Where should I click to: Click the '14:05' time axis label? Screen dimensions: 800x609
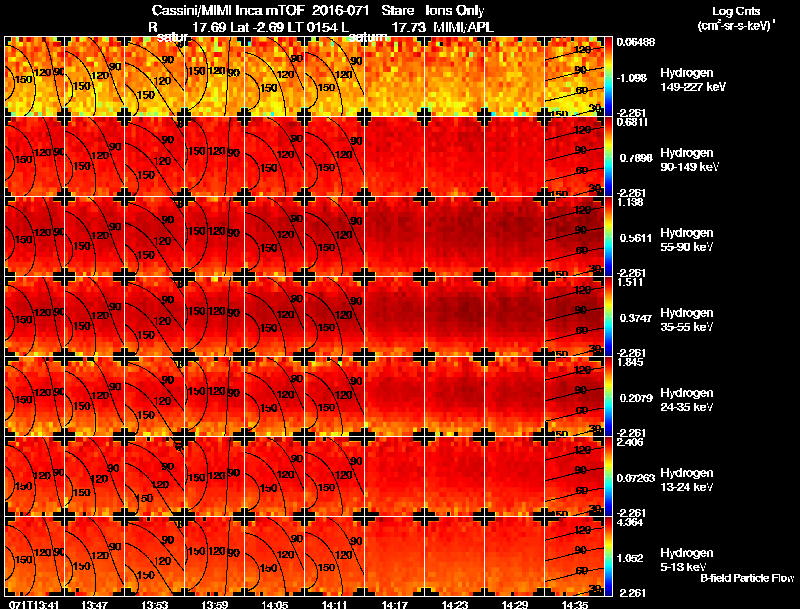[274, 605]
